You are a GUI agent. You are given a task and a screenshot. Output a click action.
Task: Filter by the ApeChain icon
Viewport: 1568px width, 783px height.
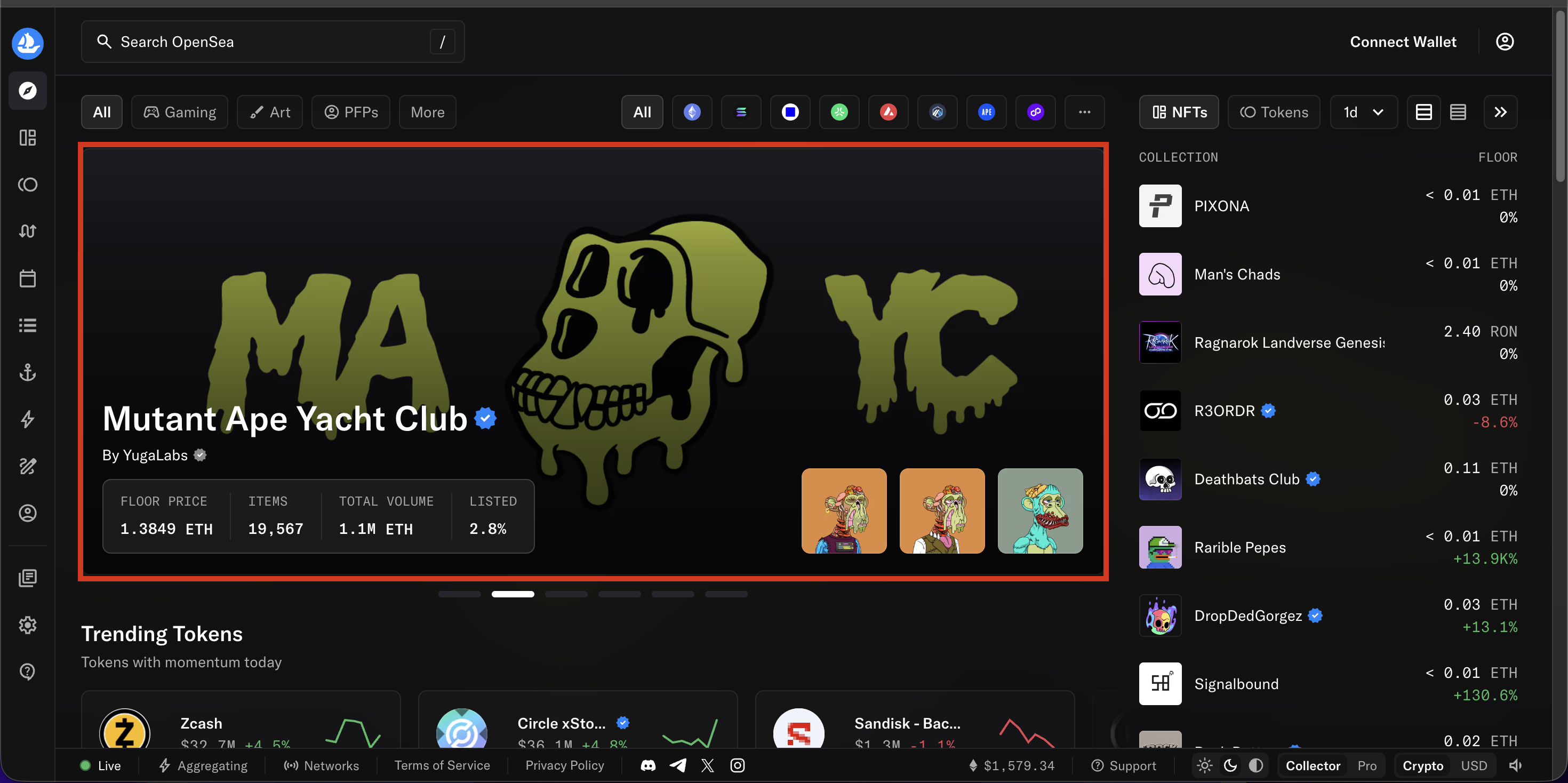(987, 112)
